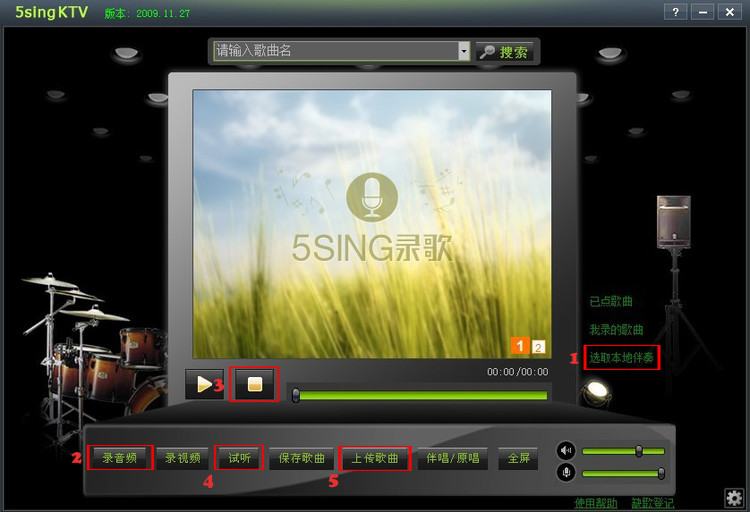This screenshot has height=512, width=750.
Task: Toggle 伴唱/原唱 accompaniment or original vocal
Action: [x=452, y=458]
